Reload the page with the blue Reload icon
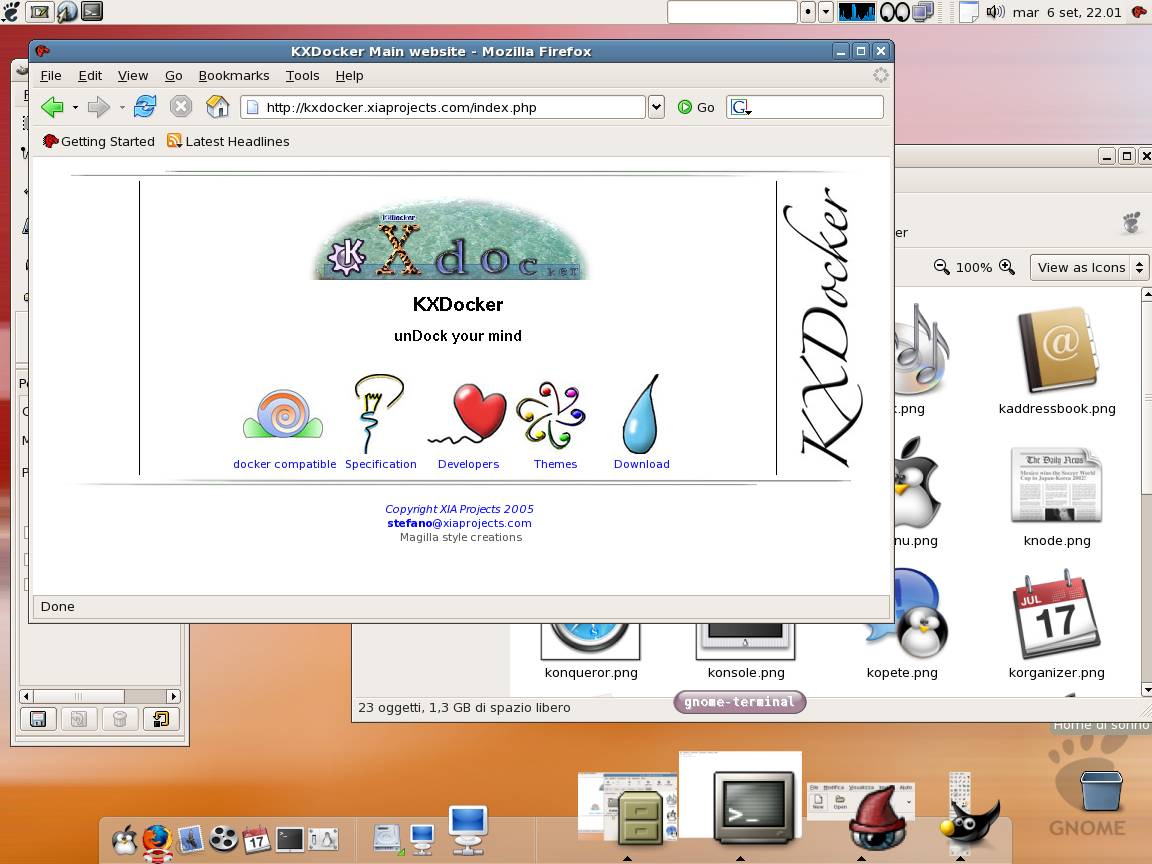Screen dimensions: 1152x864 pyautogui.click(x=145, y=107)
